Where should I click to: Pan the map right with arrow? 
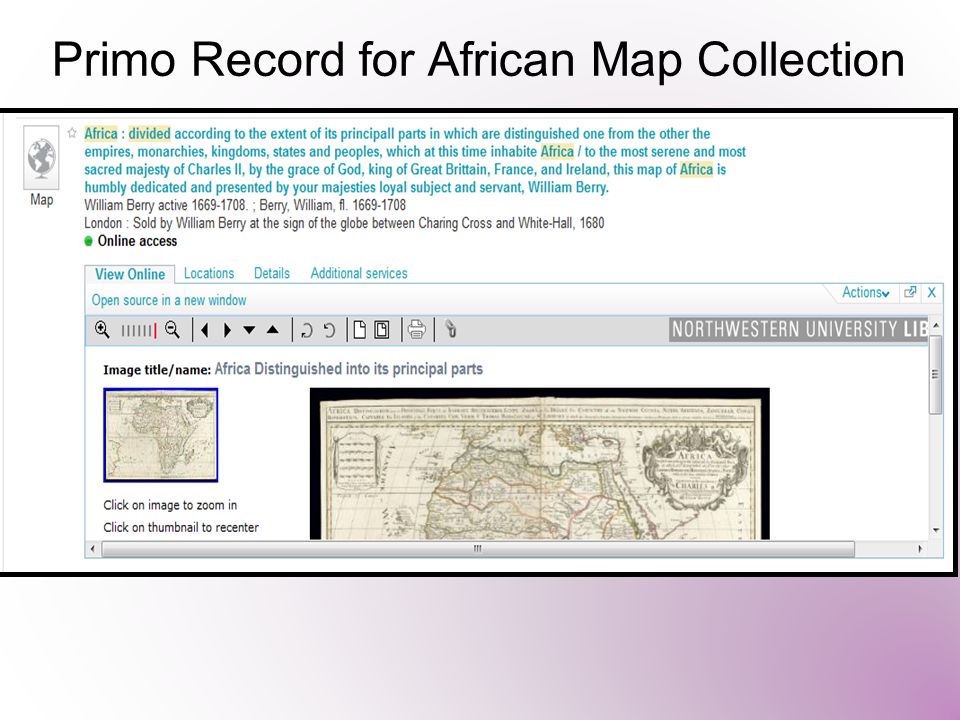coord(227,330)
